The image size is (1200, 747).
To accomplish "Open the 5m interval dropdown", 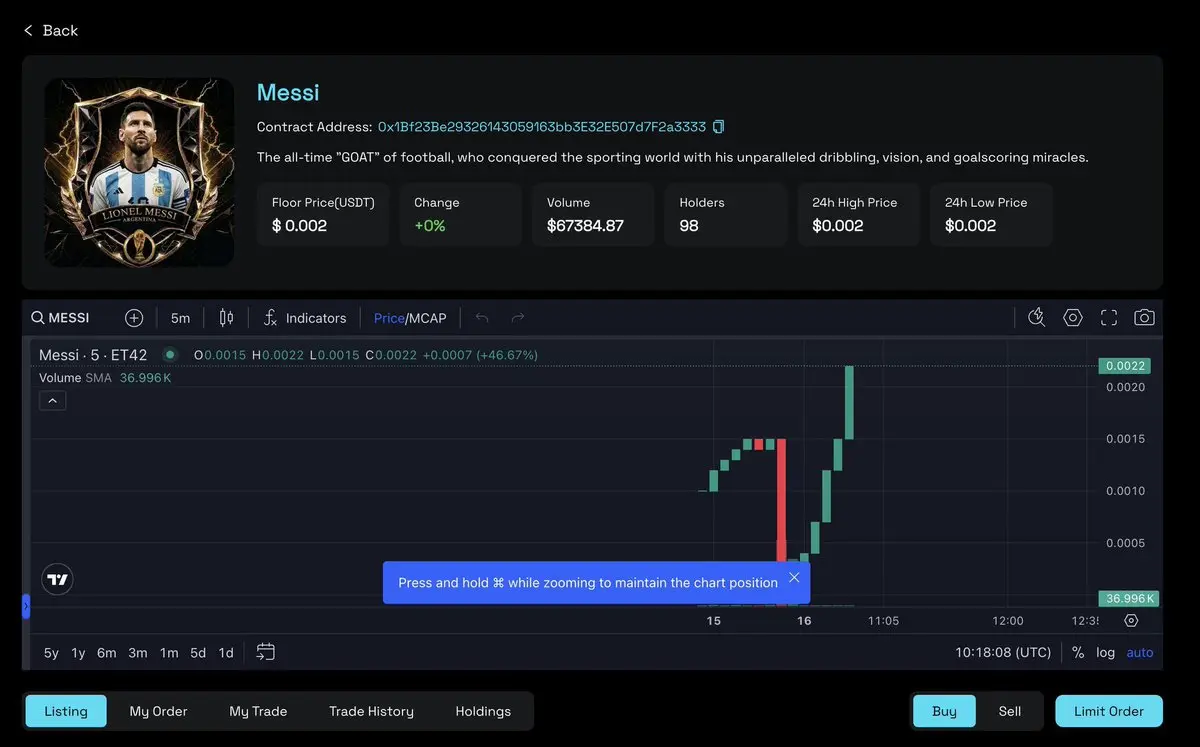I will pyautogui.click(x=180, y=318).
